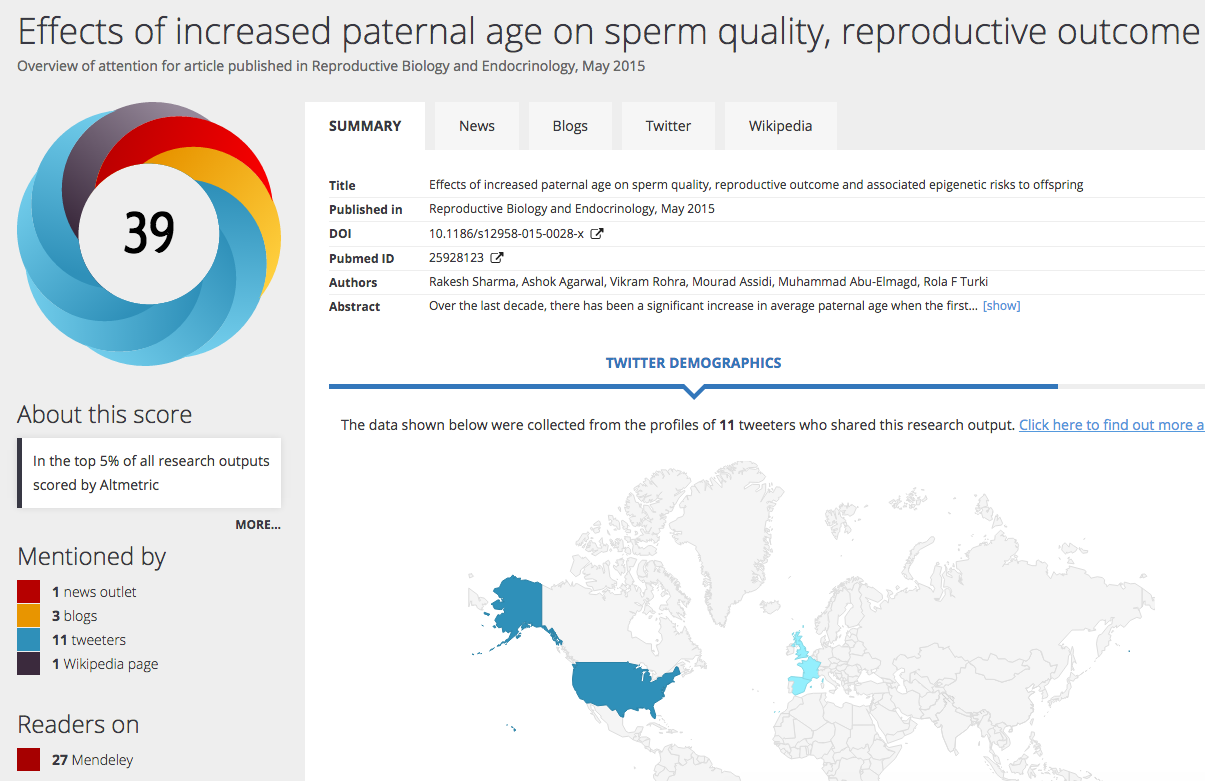
Task: Click the orange swatch next to 3 blogs
Action: (28, 616)
